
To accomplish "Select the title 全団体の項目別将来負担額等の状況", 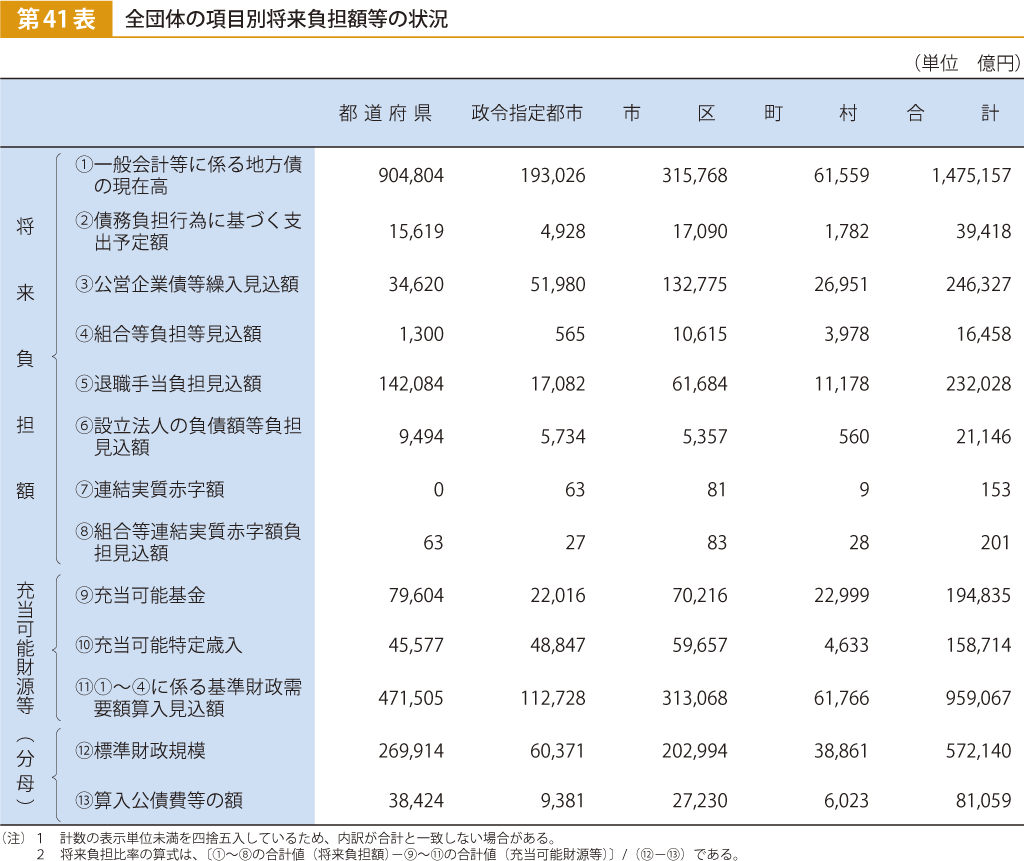I will point(286,19).
